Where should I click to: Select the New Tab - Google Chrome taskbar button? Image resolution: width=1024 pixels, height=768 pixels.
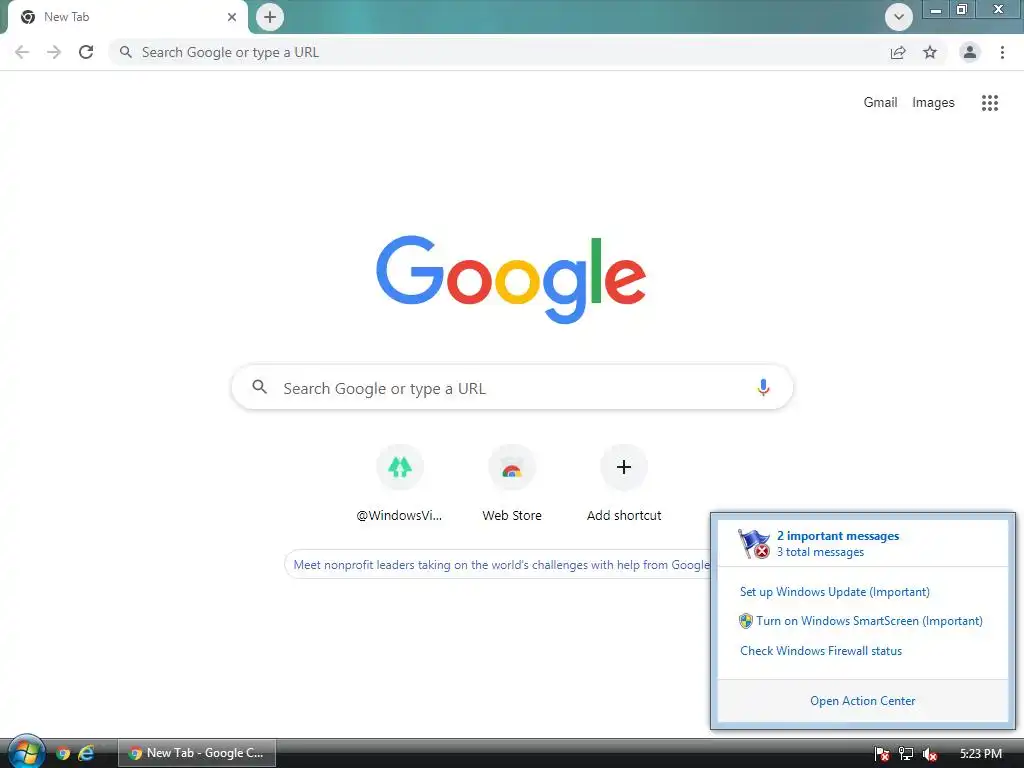point(197,753)
